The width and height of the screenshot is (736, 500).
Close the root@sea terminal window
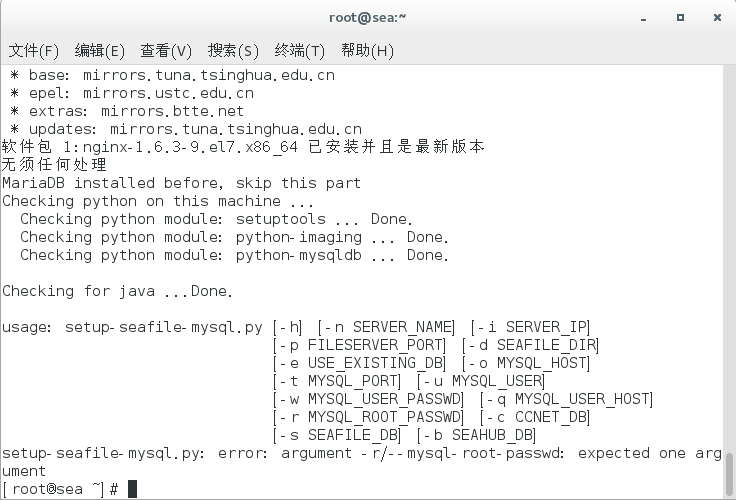tap(717, 18)
